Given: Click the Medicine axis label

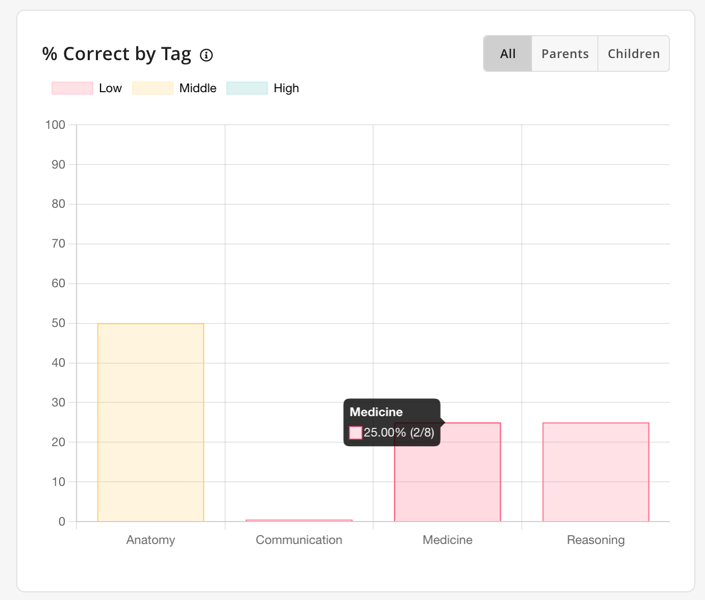Looking at the screenshot, I should (x=447, y=540).
